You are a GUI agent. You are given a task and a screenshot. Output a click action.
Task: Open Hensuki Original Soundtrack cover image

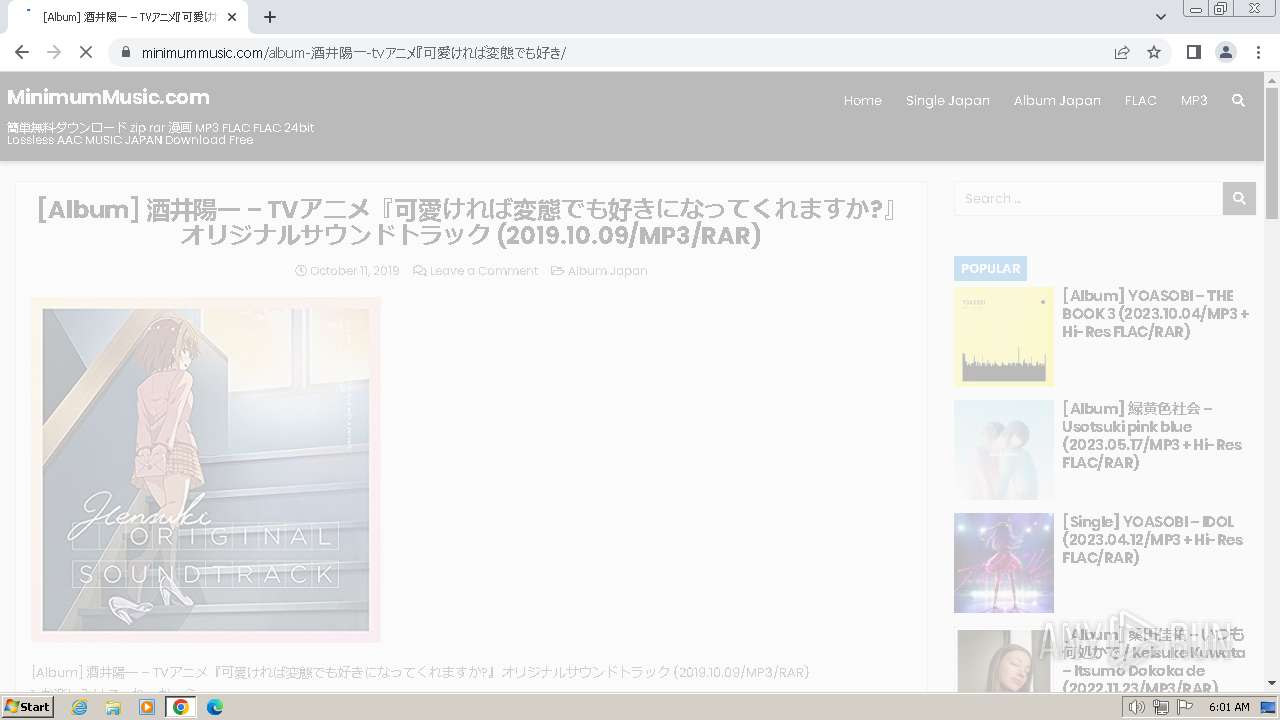[206, 469]
